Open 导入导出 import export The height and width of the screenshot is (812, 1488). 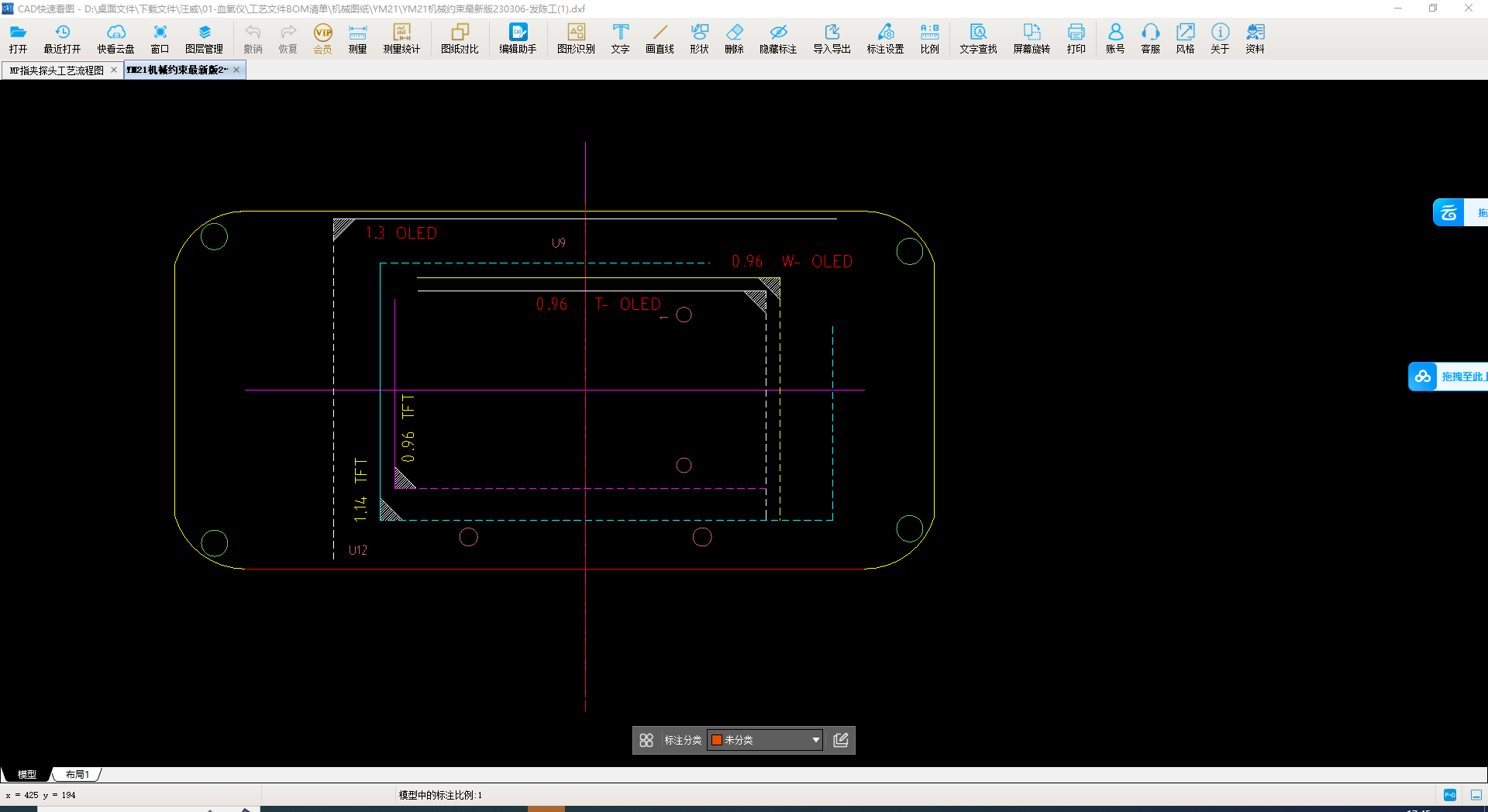click(832, 38)
